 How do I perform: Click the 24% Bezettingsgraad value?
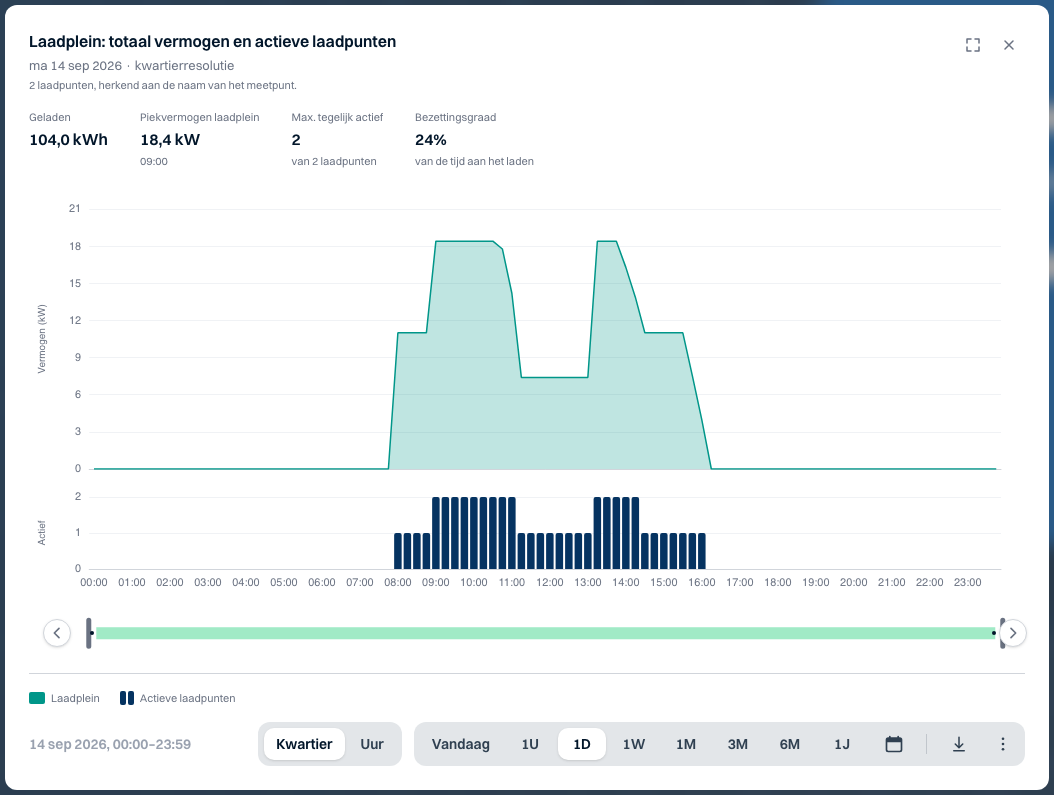point(431,140)
